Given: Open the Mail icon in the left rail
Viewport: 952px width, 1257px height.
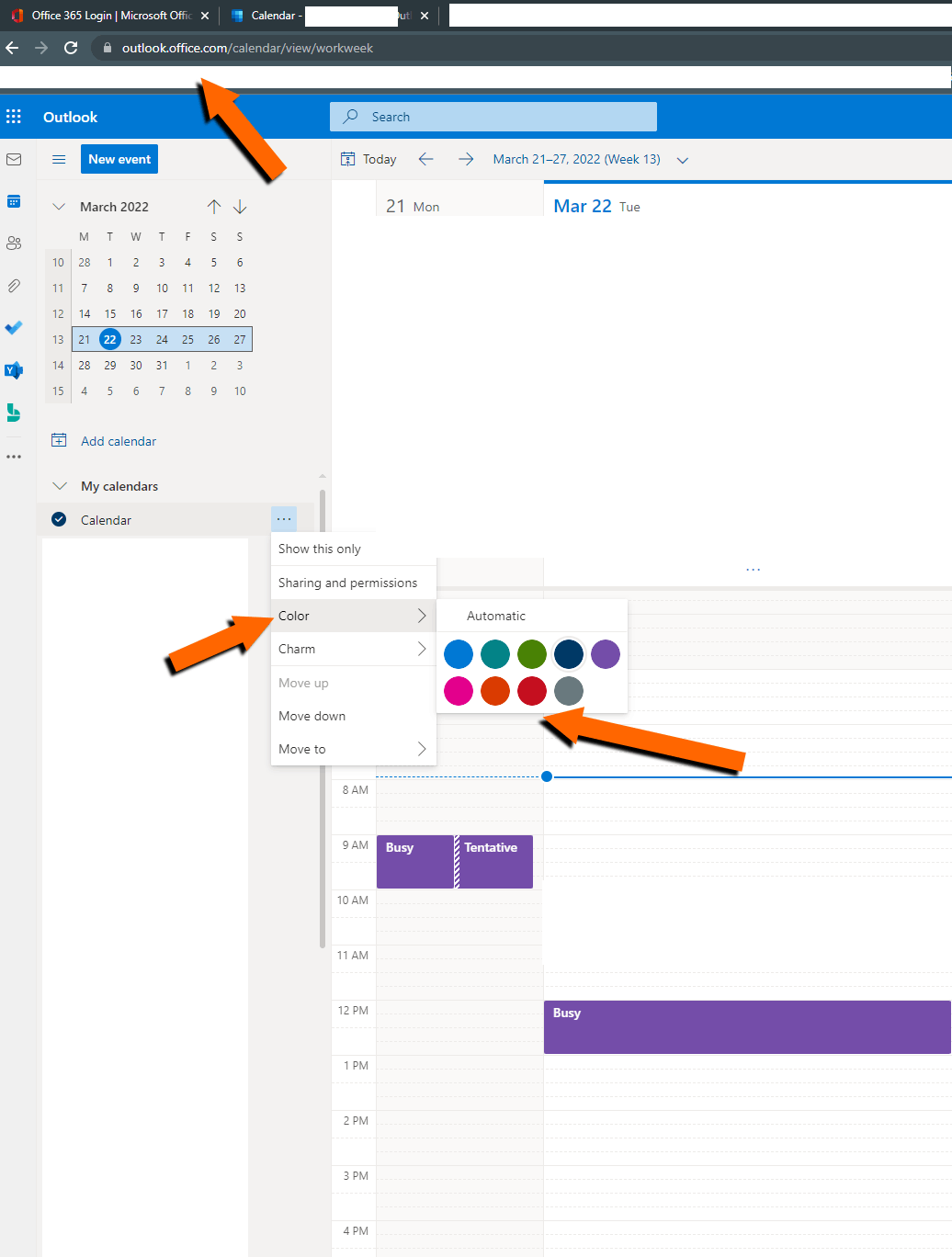Looking at the screenshot, I should (14, 160).
